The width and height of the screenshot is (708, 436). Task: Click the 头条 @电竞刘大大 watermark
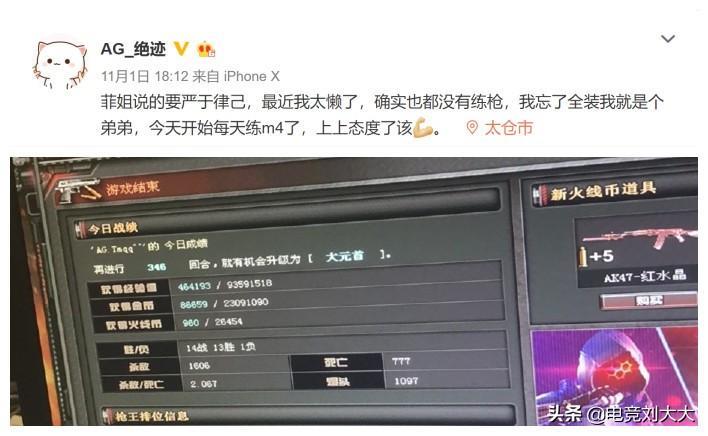click(x=620, y=414)
